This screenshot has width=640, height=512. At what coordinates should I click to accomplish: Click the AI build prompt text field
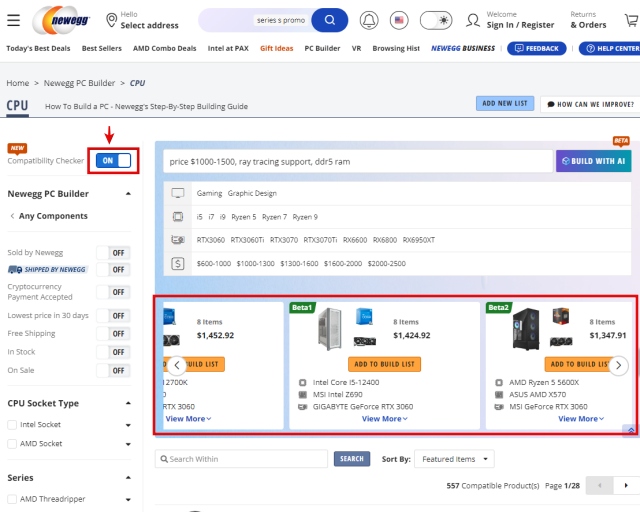pos(358,162)
